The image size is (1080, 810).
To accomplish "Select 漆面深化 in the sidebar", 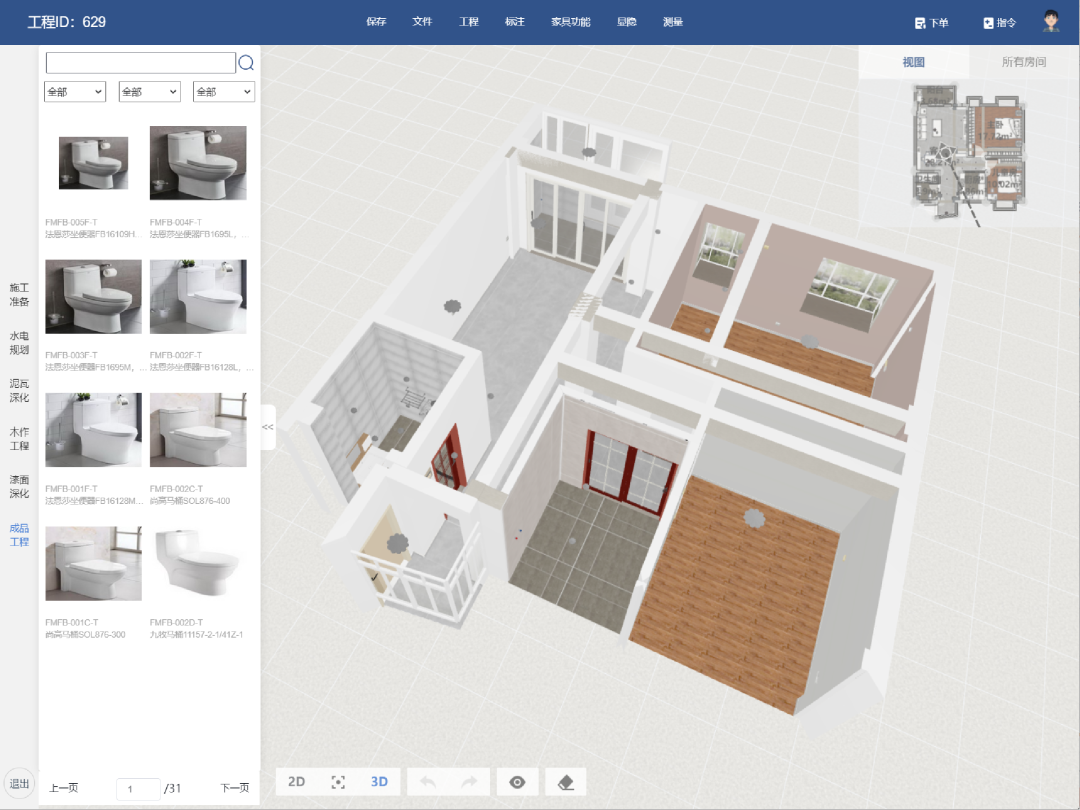I will [x=19, y=486].
